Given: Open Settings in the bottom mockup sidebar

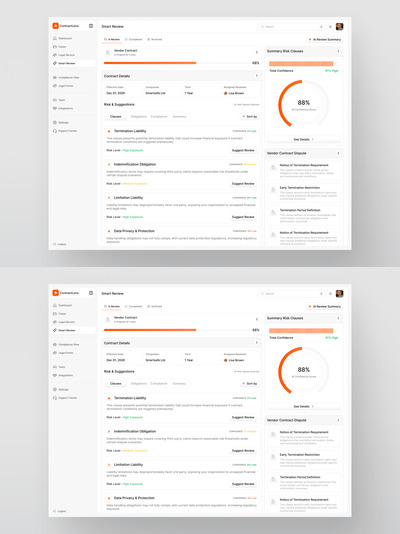Looking at the screenshot, I should coord(61,390).
